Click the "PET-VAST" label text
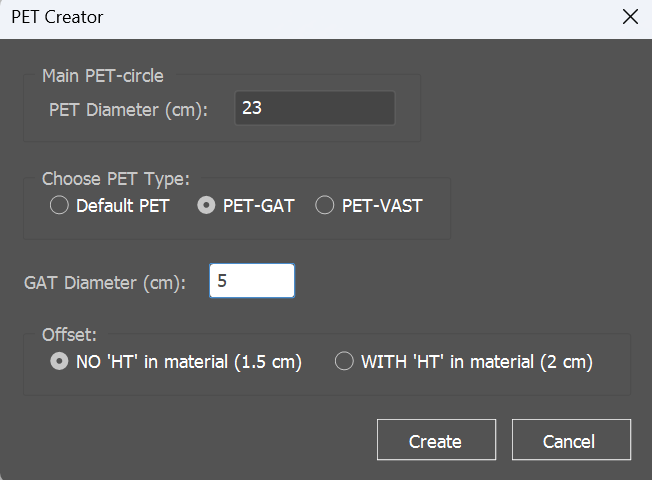This screenshot has height=480, width=652. (382, 206)
